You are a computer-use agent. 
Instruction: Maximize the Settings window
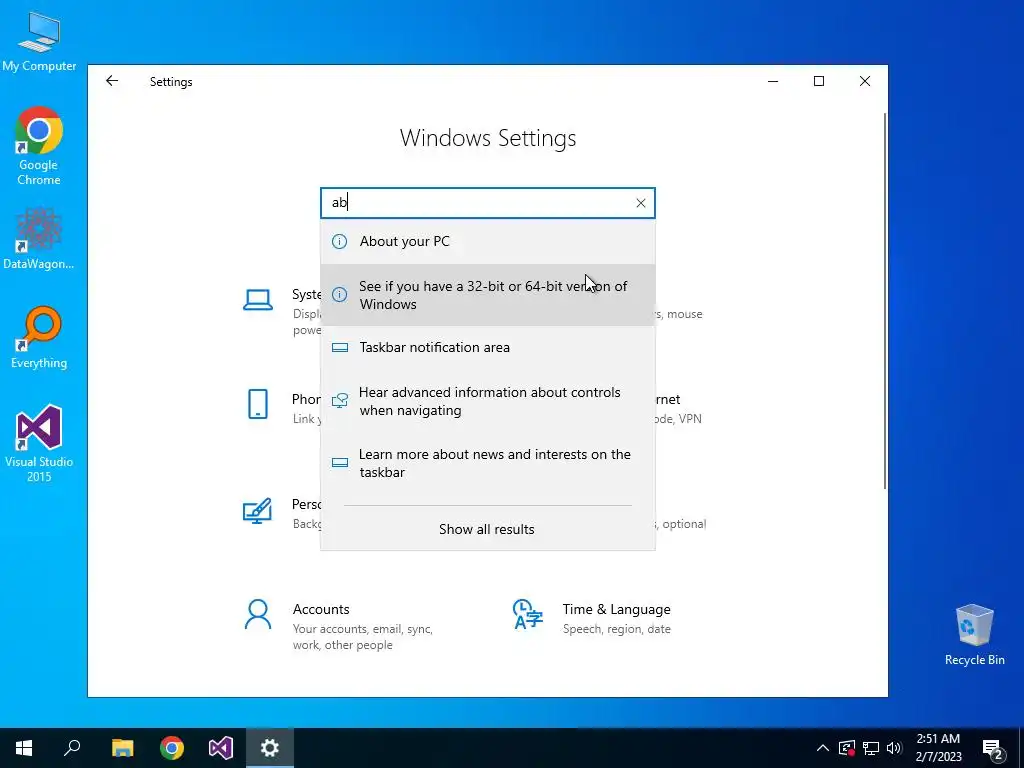pos(819,81)
